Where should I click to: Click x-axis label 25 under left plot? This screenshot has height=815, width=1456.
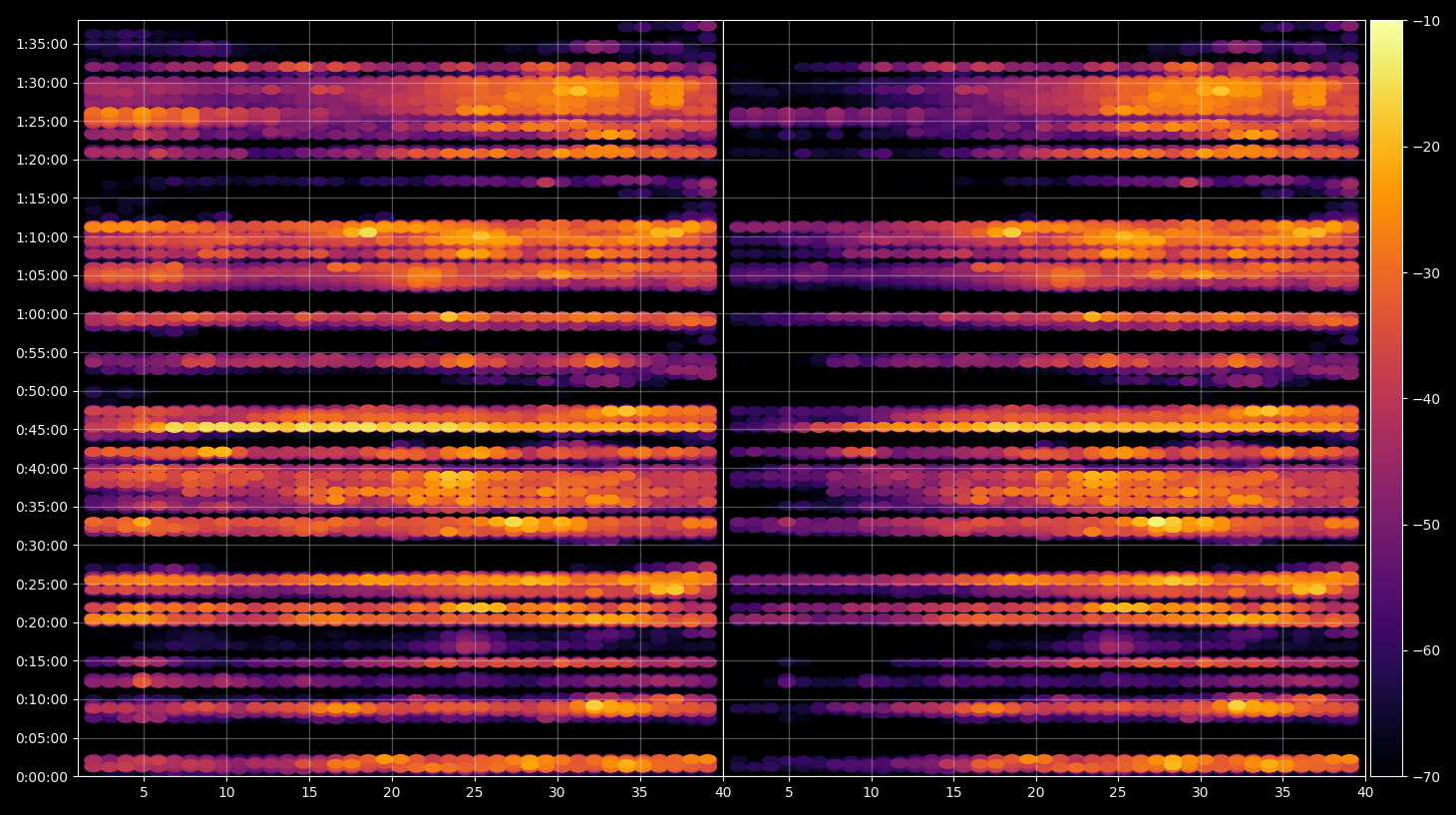pos(474,793)
